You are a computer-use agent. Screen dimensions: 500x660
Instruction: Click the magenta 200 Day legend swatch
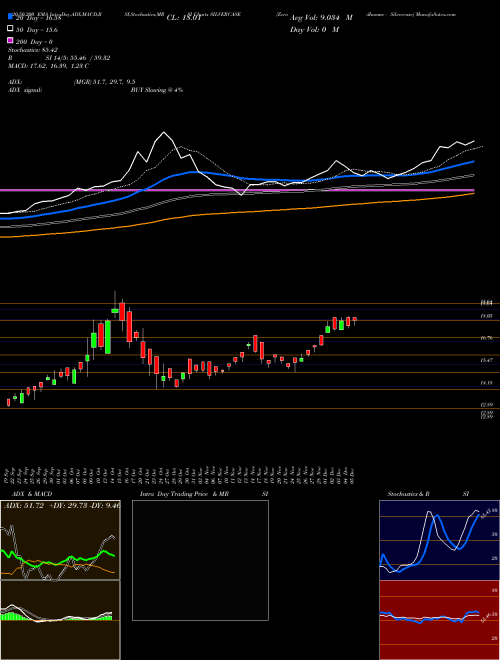point(10,40)
